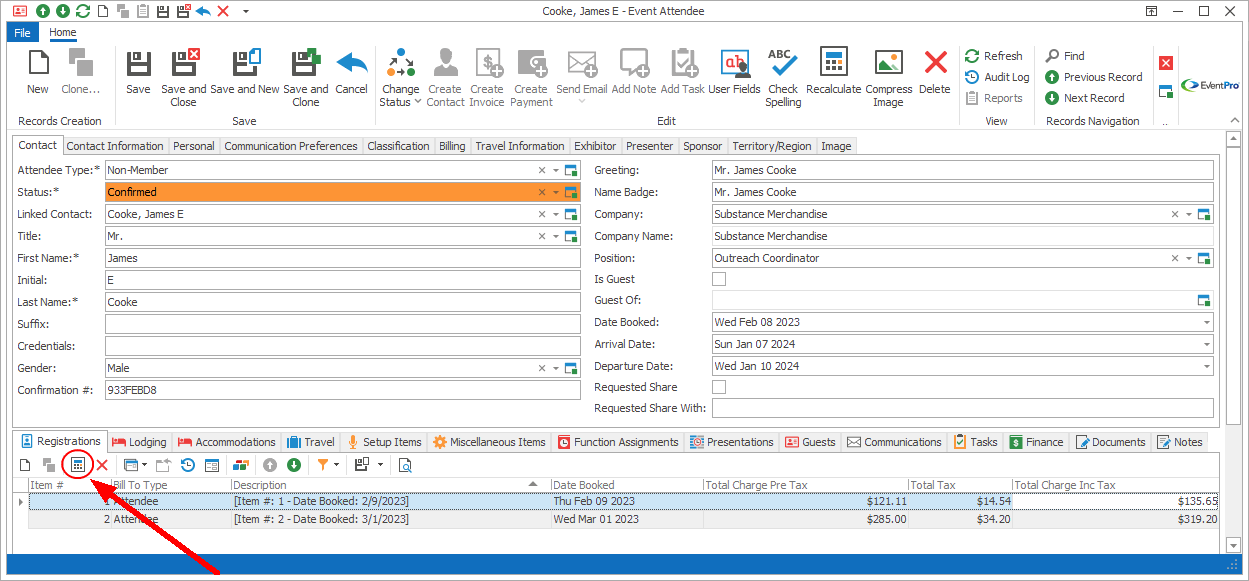
Task: Click the Save and New ribbon icon
Action: point(245,64)
